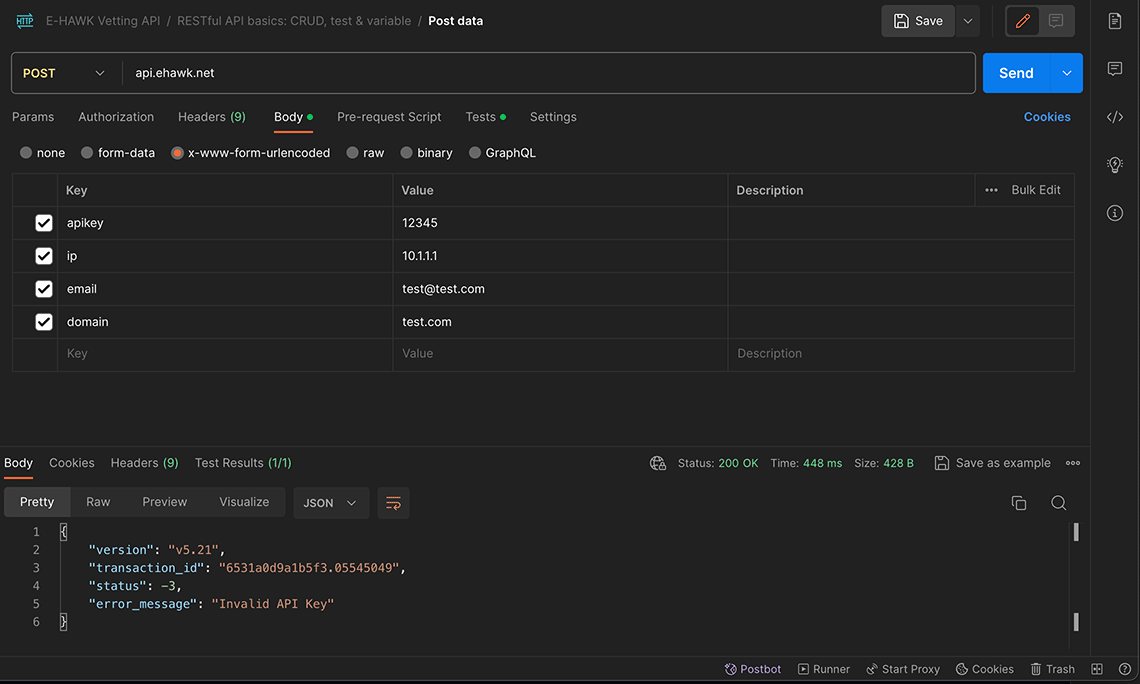
Task: Toggle the two-pane layout icon
Action: tap(1097, 669)
